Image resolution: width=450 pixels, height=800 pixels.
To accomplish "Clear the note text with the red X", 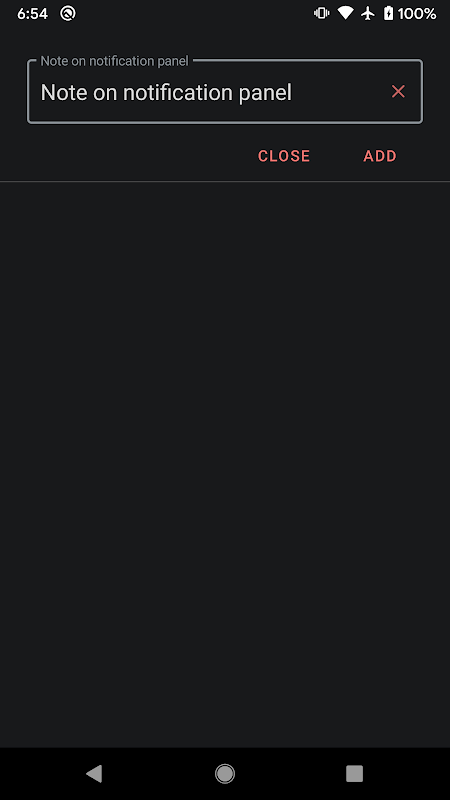I will point(398,92).
